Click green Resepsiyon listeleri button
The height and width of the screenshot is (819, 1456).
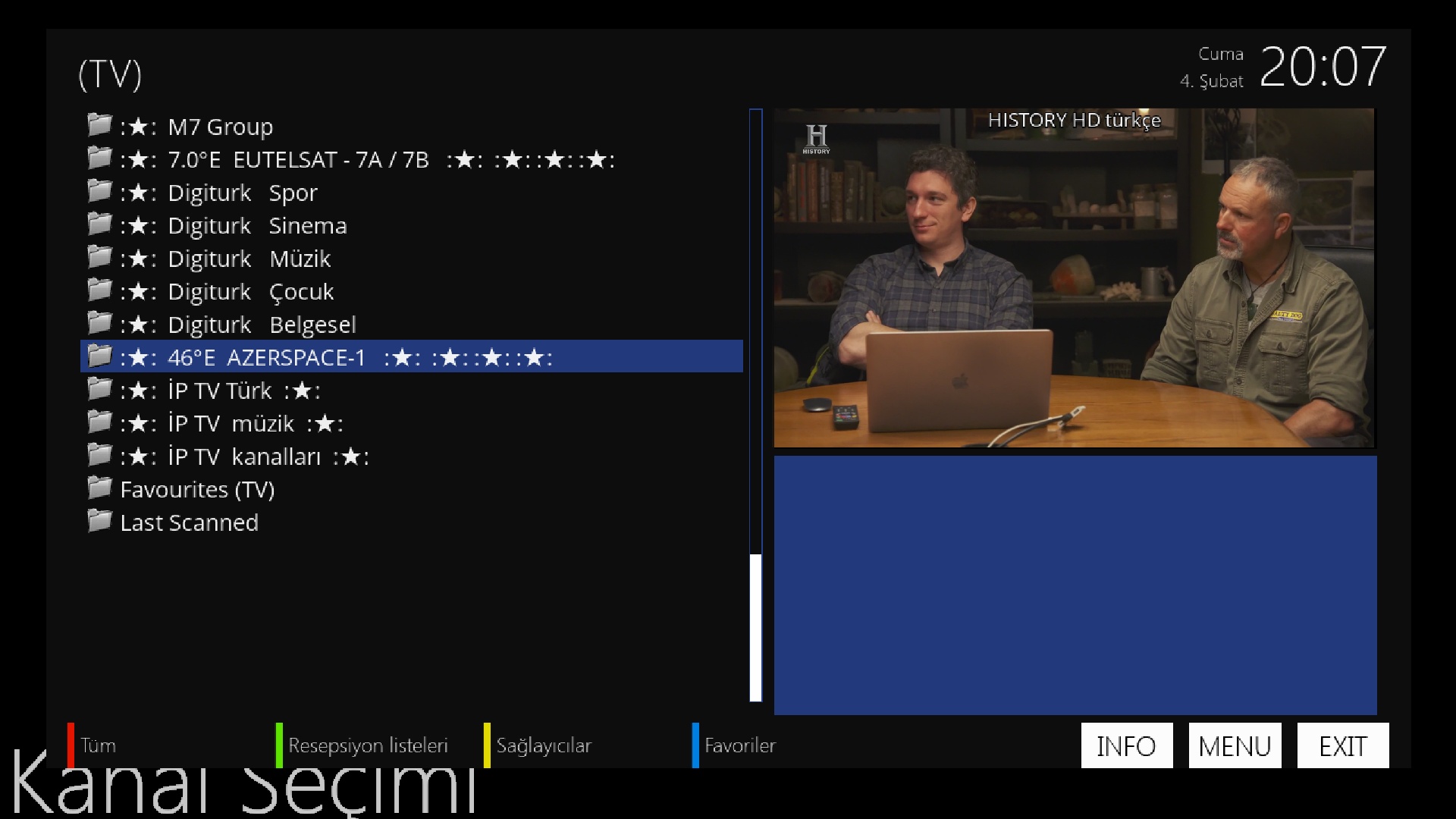click(x=362, y=745)
